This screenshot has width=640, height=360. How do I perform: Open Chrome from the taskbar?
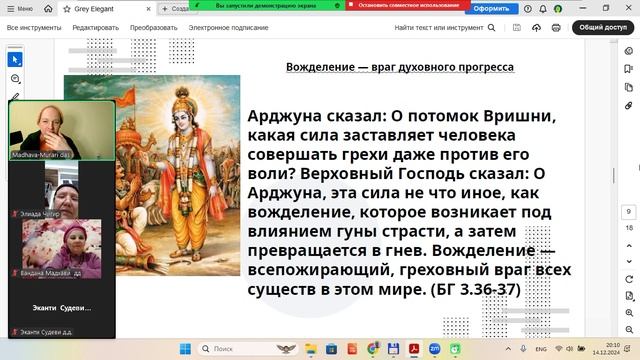373,349
